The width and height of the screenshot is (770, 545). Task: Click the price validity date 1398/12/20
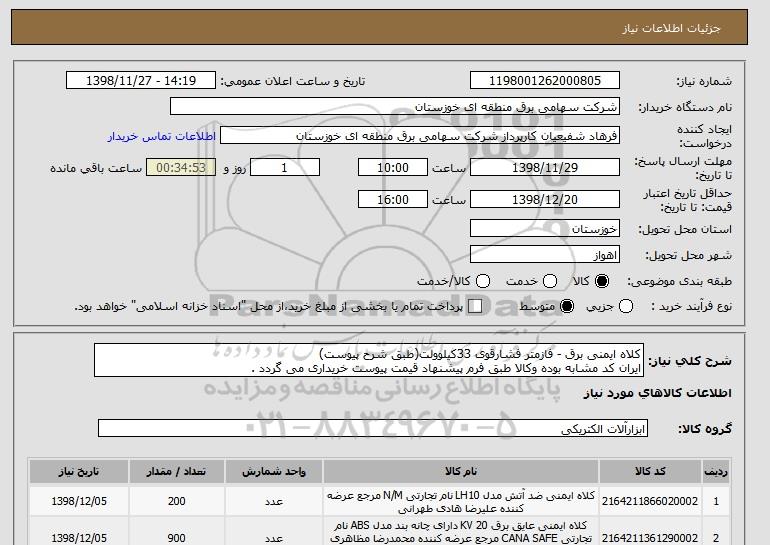(545, 199)
